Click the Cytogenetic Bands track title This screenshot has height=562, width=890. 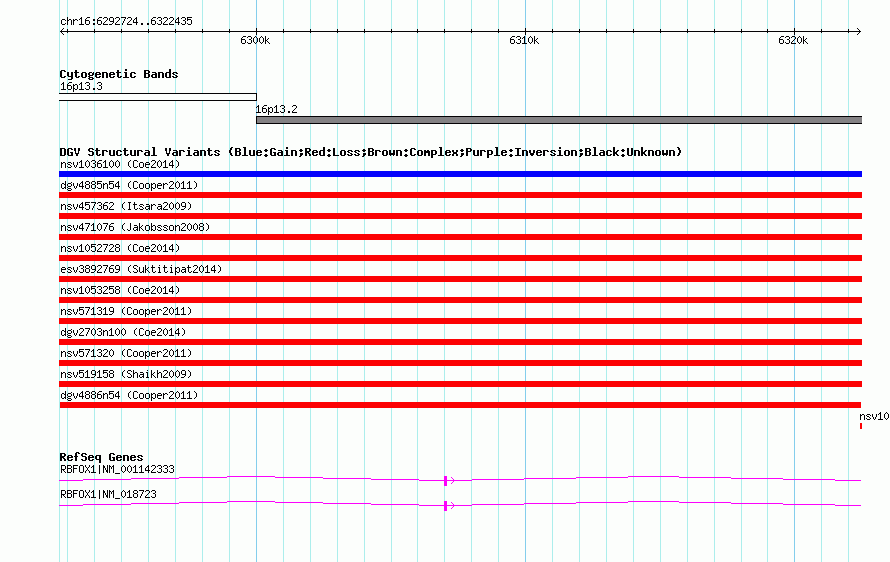(119, 74)
